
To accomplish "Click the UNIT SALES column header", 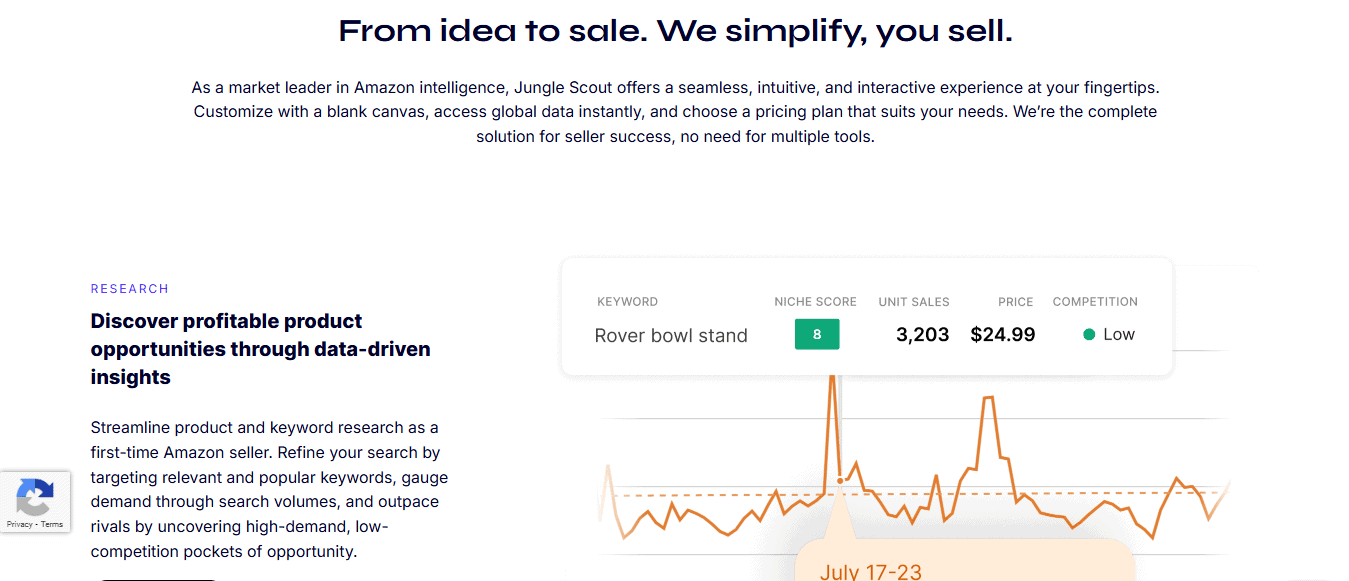I will coord(914,302).
